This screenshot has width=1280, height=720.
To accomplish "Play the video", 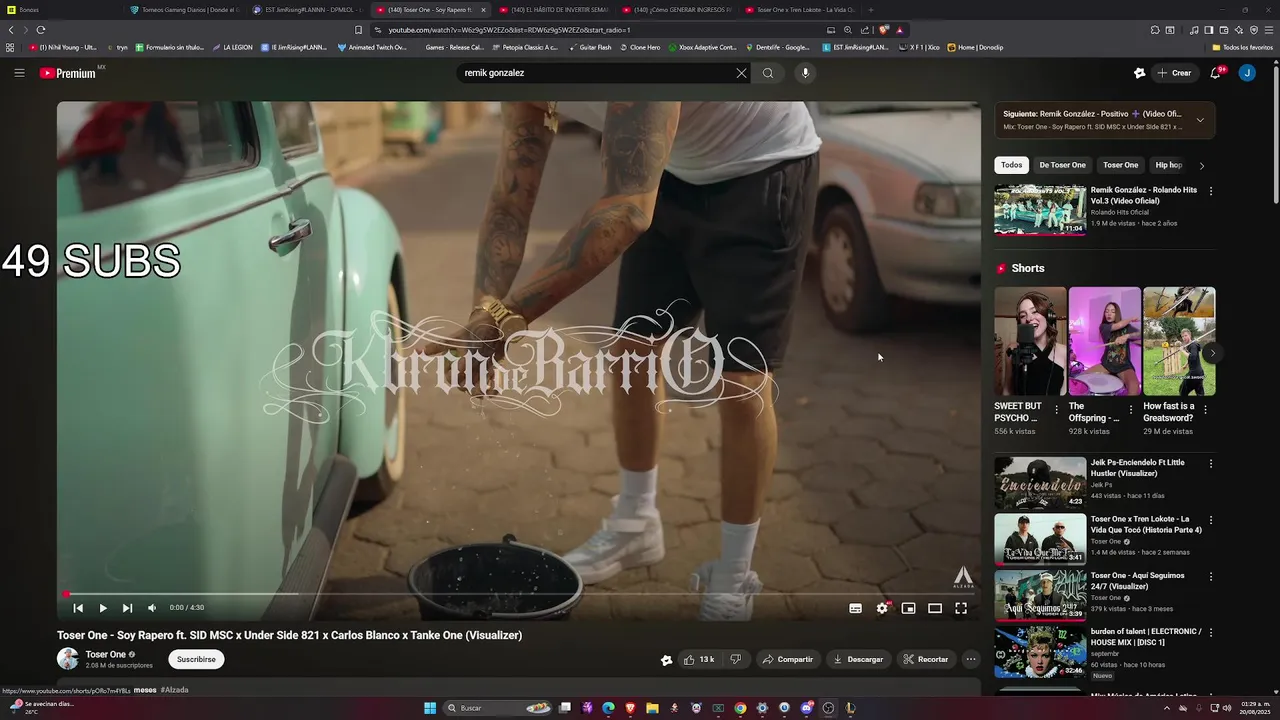I will coord(102,608).
